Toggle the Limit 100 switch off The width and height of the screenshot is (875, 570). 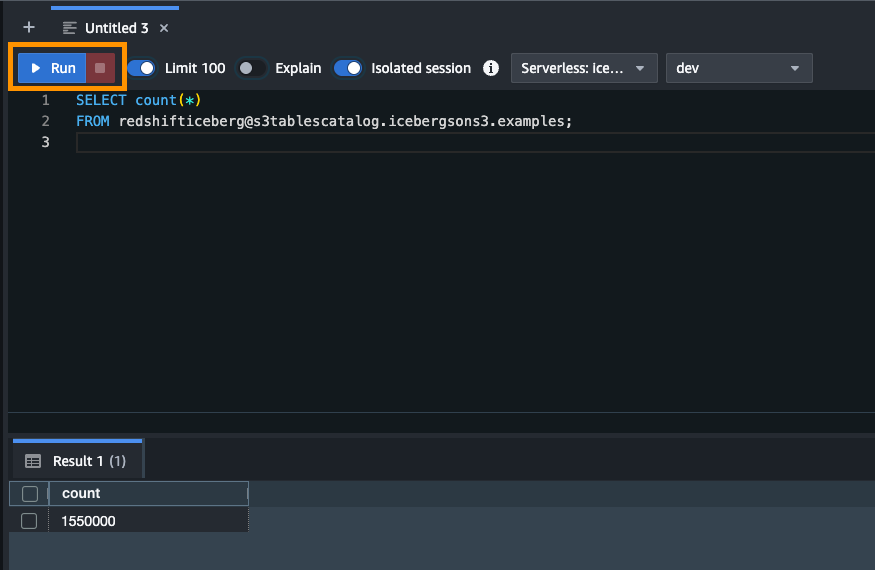[141, 68]
